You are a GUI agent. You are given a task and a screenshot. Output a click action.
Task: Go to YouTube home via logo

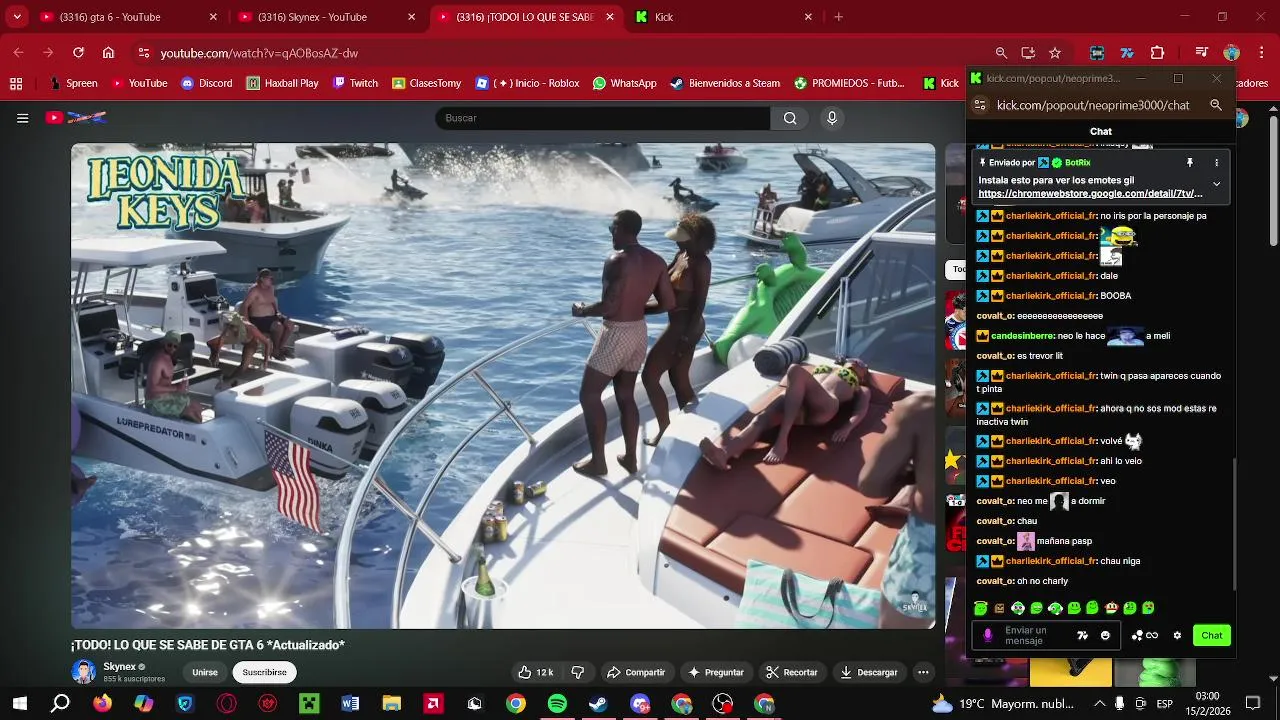tap(76, 118)
